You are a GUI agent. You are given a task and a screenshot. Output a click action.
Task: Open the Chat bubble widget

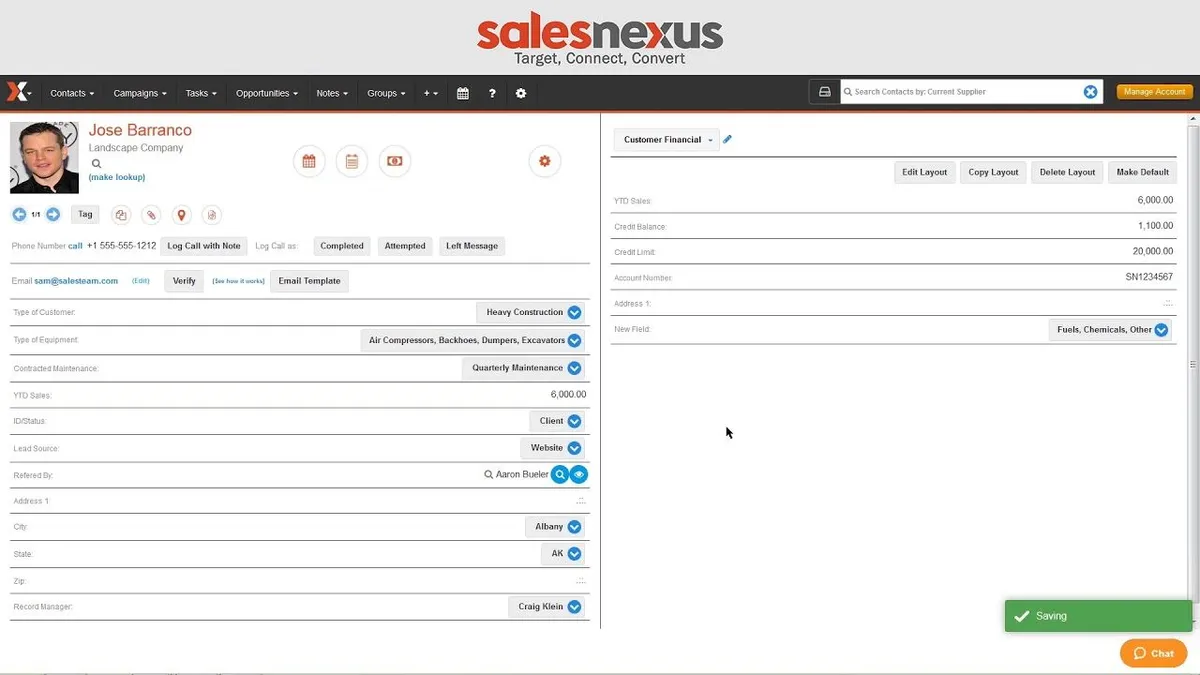(x=1153, y=653)
